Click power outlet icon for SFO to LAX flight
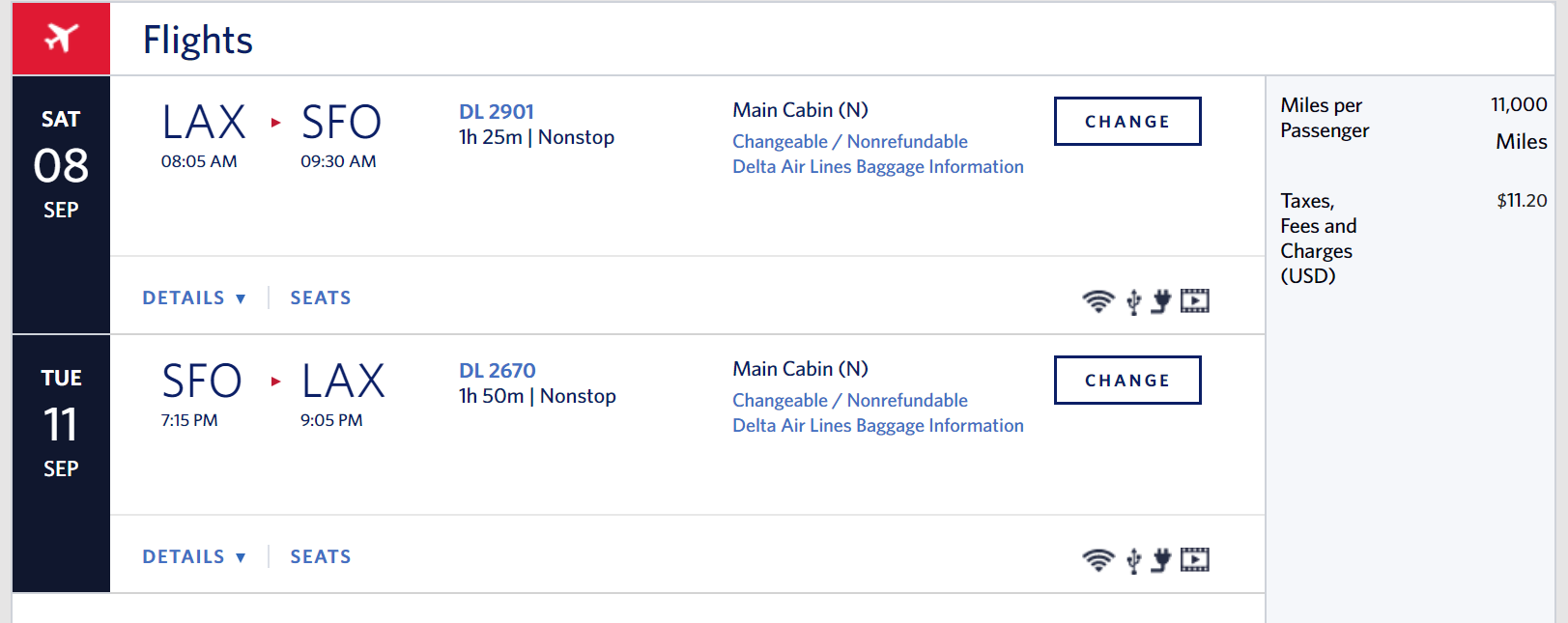This screenshot has width=1568, height=623. click(x=1161, y=560)
